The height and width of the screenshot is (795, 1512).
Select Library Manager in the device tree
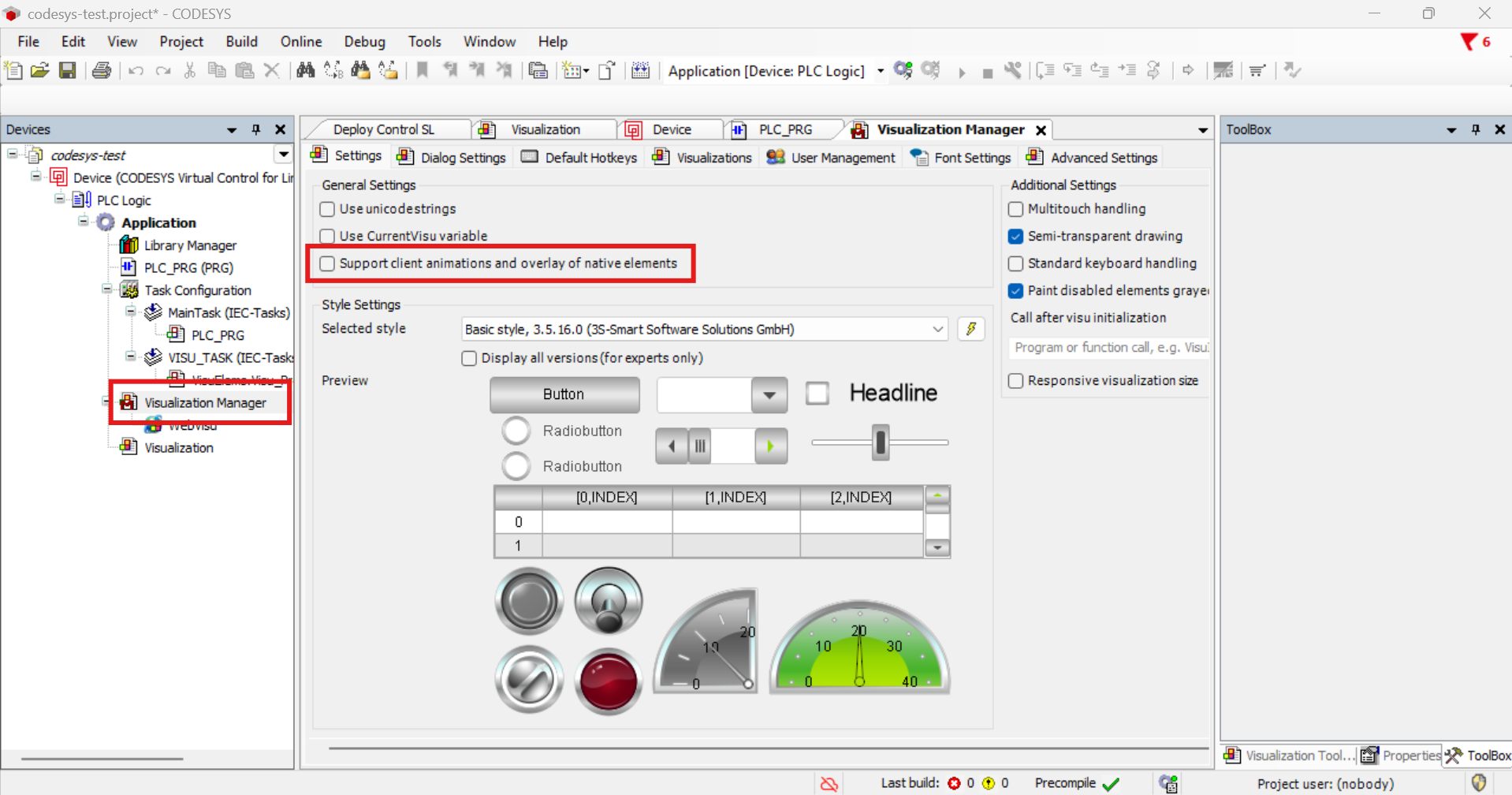[x=190, y=245]
